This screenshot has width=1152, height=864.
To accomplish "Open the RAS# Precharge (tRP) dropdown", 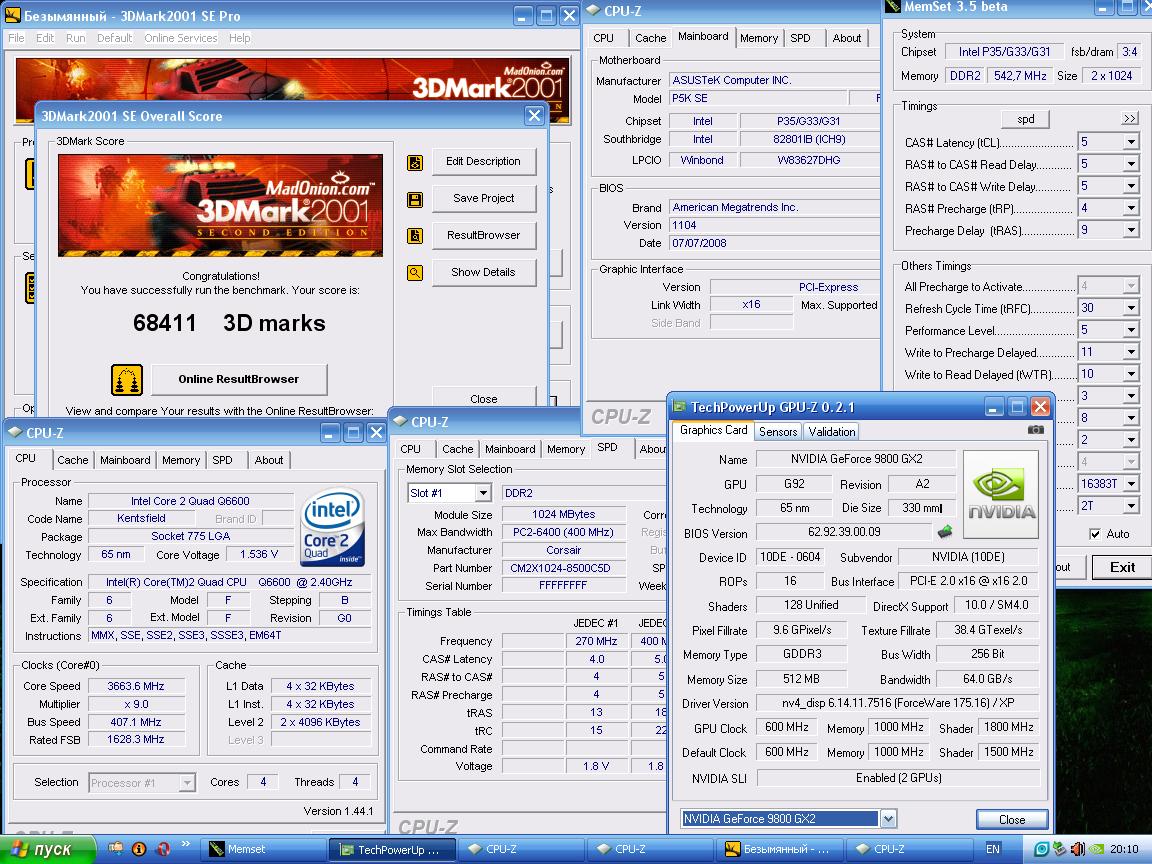I will [x=1131, y=208].
